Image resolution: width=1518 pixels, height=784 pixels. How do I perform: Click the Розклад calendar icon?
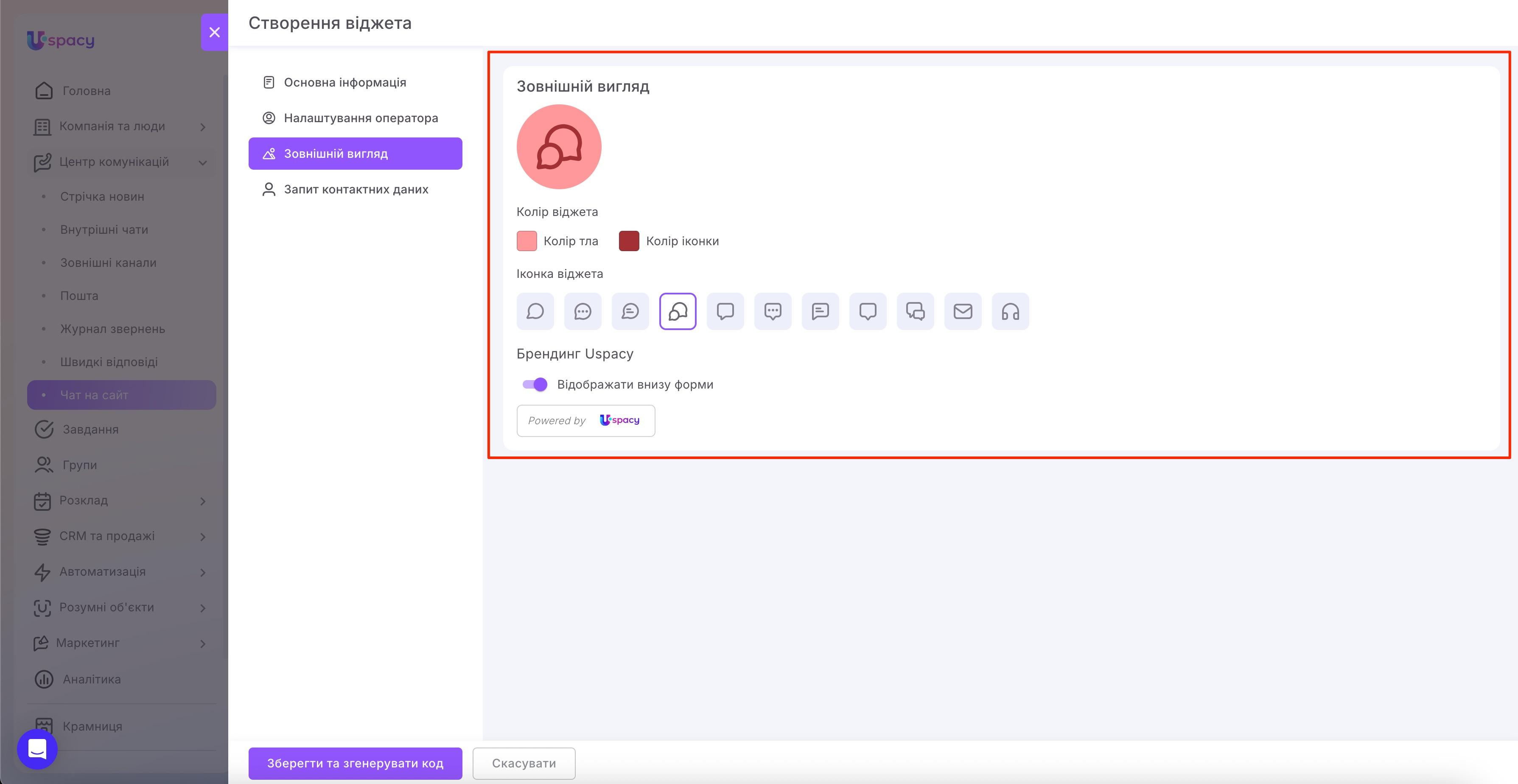[42, 501]
